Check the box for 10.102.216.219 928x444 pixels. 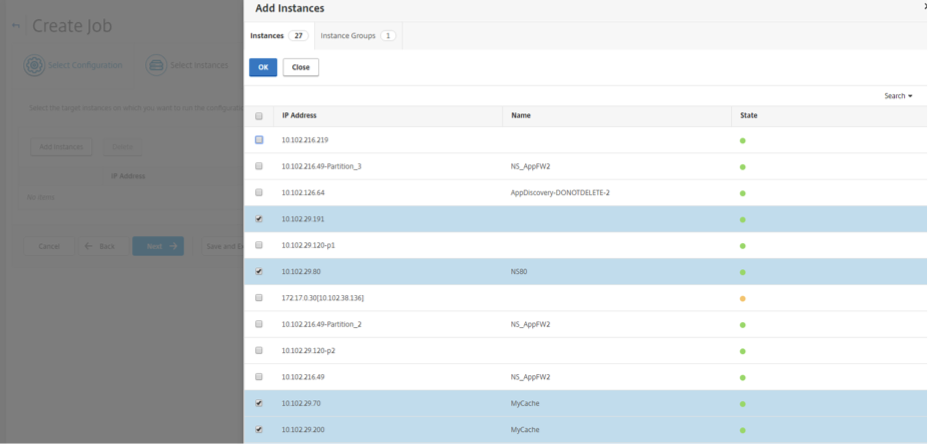tap(259, 140)
